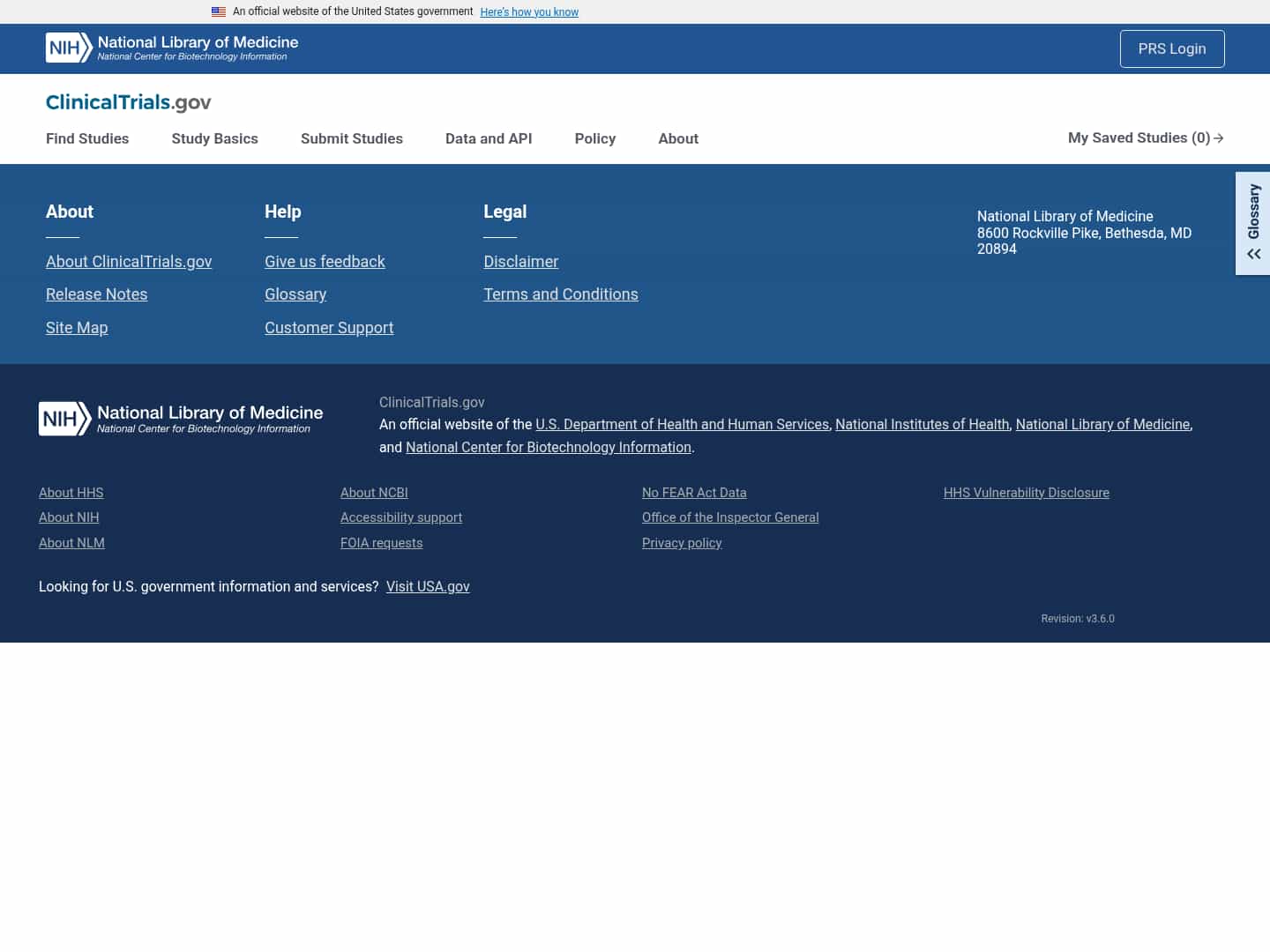Click the footer 'About' column heading
This screenshot has height=952, width=1270.
point(70,212)
